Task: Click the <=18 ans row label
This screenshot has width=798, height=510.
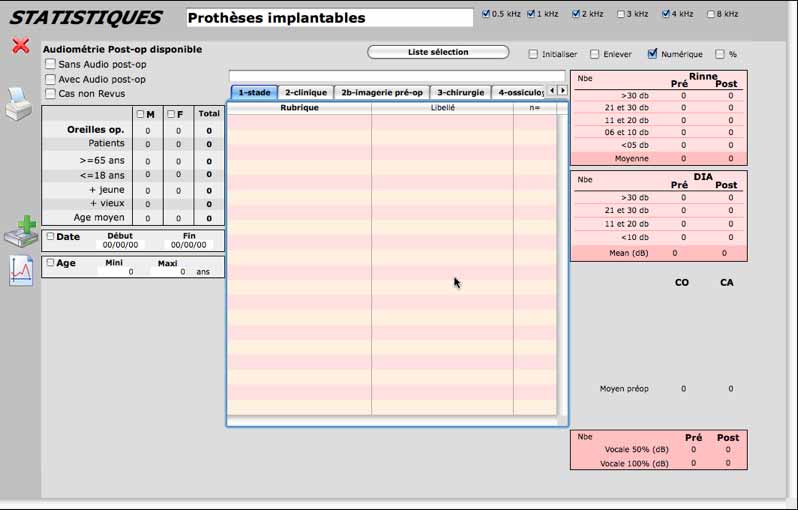Action: (102, 175)
